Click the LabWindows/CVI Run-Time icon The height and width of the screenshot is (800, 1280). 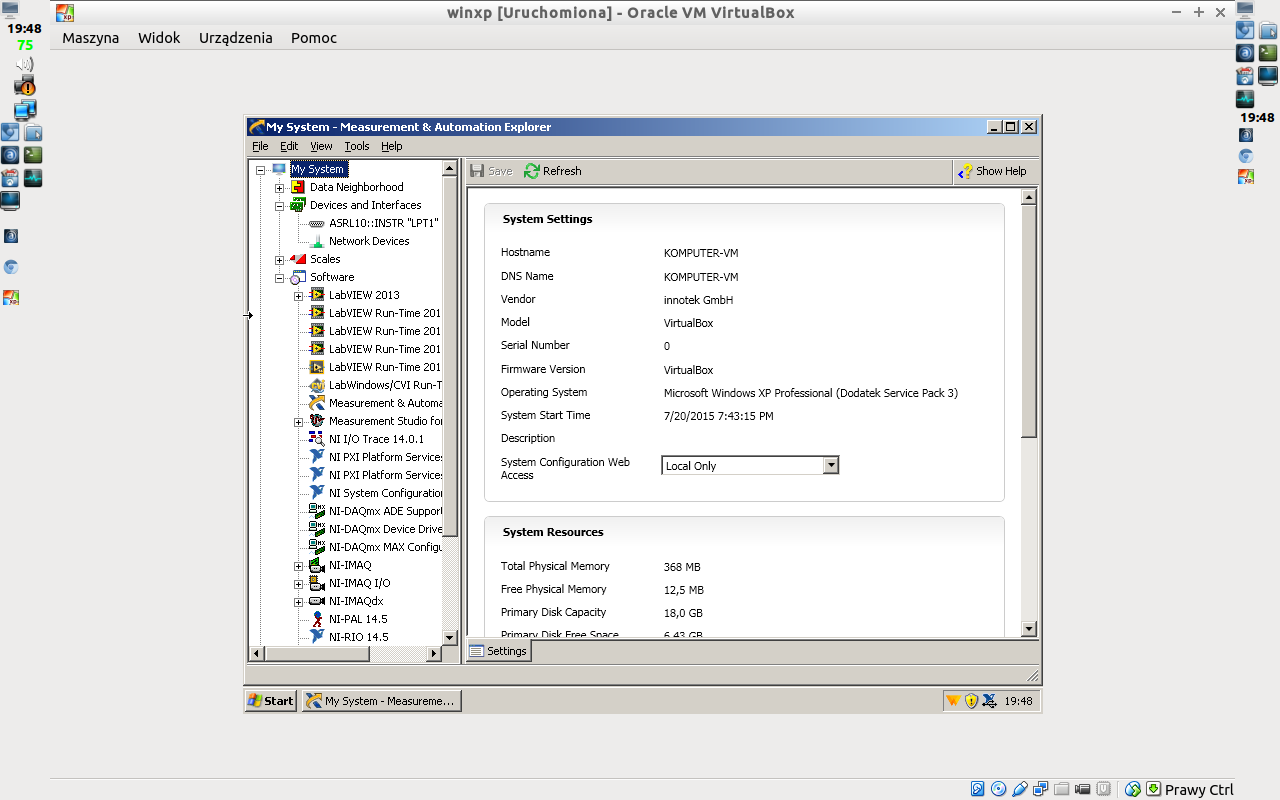pos(317,385)
